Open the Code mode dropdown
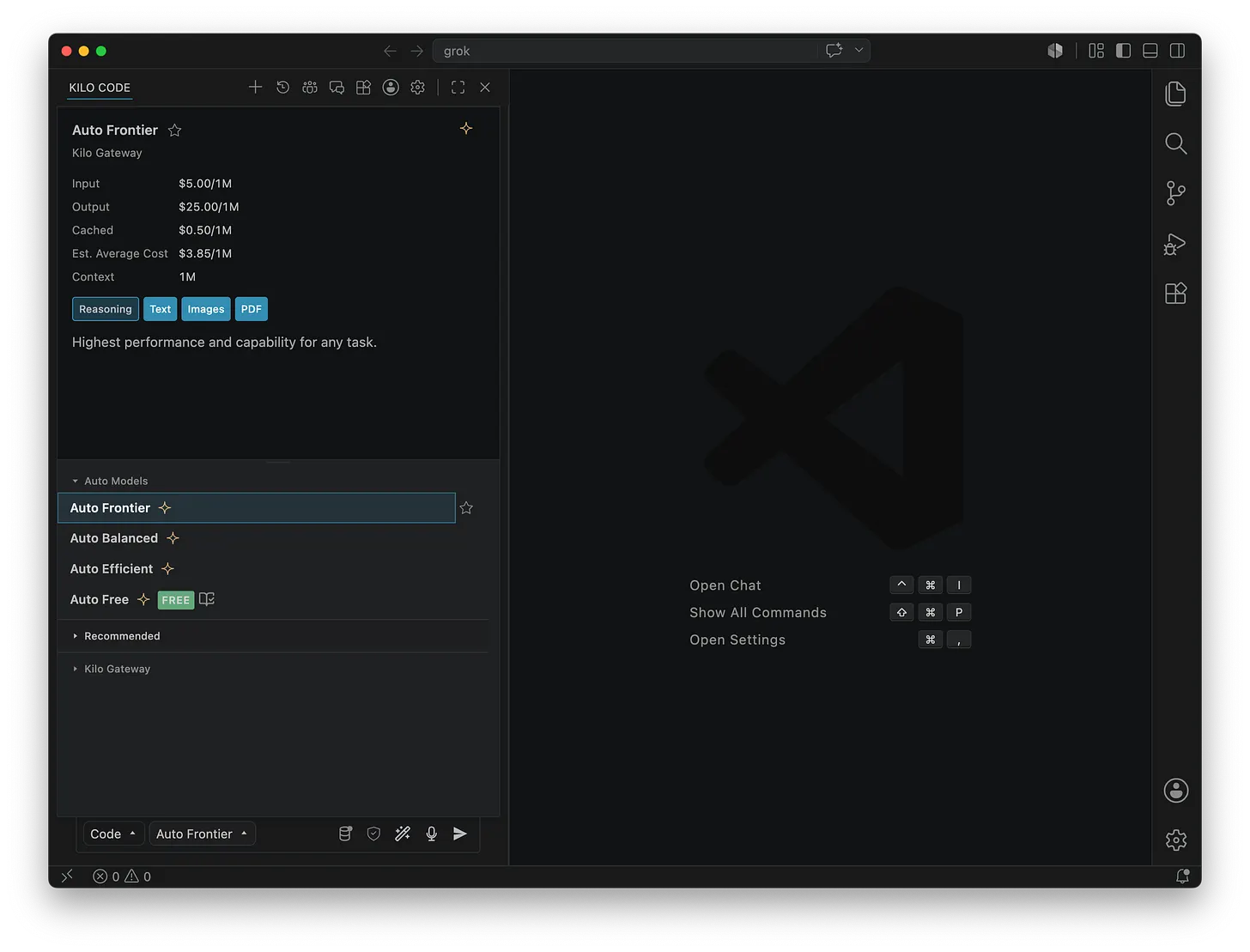Screen dimensions: 1250x952 113,834
